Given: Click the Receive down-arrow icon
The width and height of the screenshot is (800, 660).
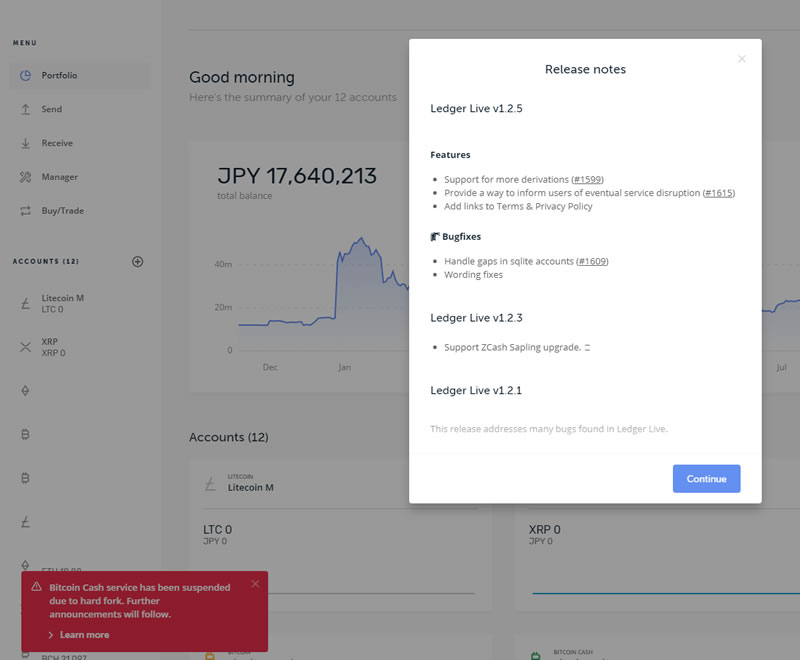Looking at the screenshot, I should [26, 143].
